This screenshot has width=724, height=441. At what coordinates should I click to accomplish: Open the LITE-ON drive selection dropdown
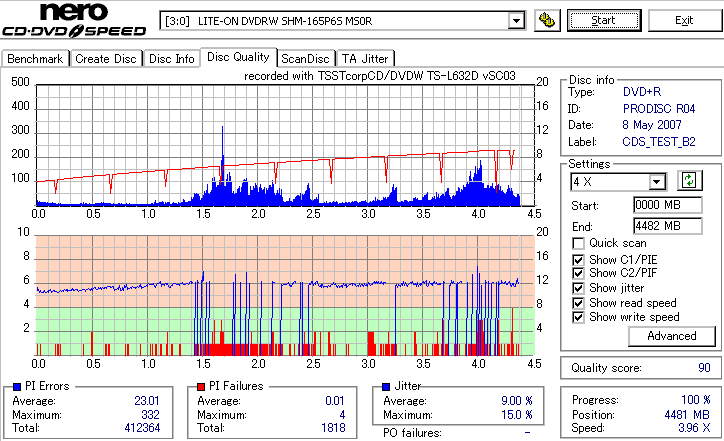[x=516, y=21]
